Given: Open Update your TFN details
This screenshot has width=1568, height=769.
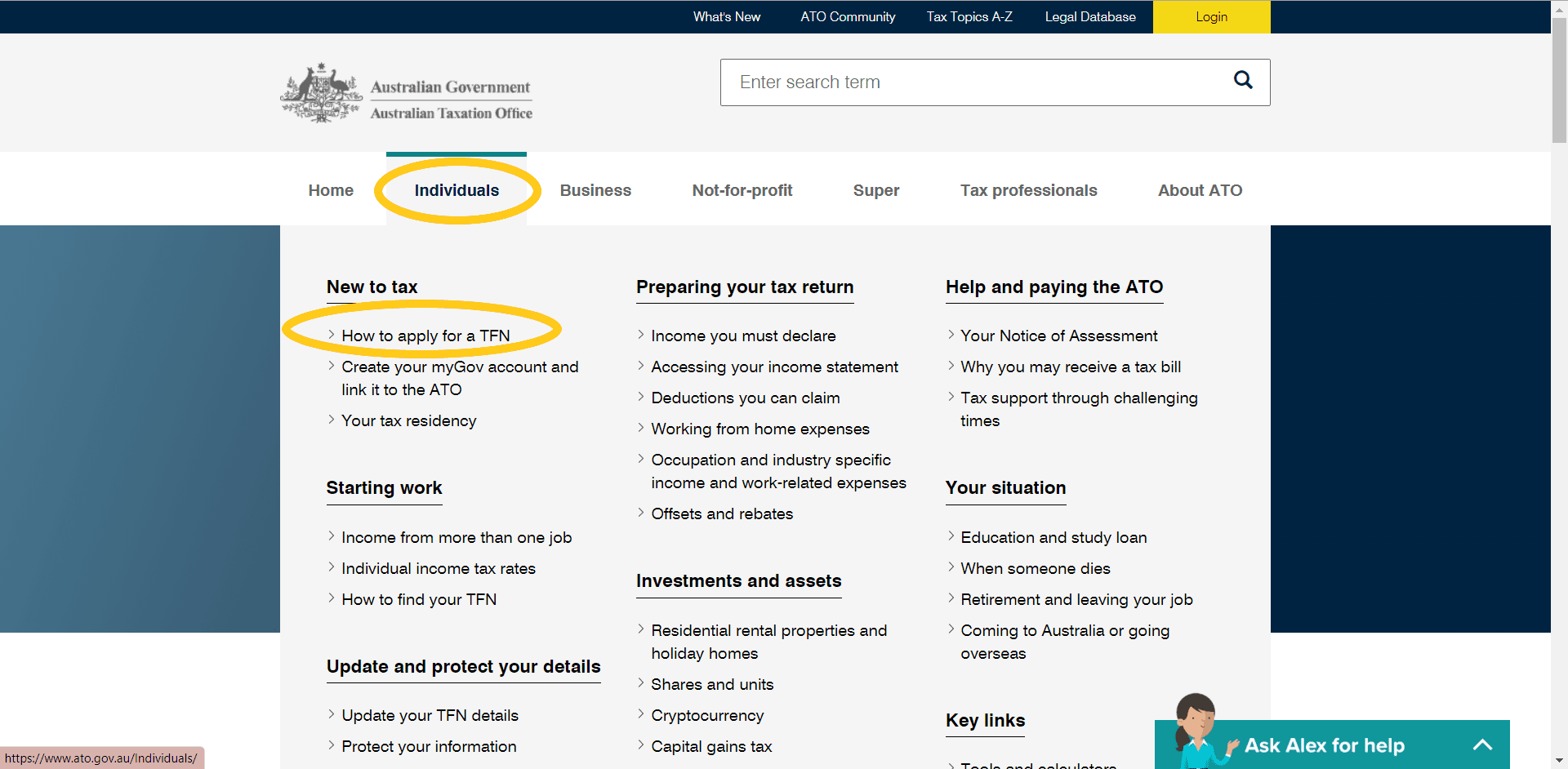Looking at the screenshot, I should pyautogui.click(x=430, y=716).
